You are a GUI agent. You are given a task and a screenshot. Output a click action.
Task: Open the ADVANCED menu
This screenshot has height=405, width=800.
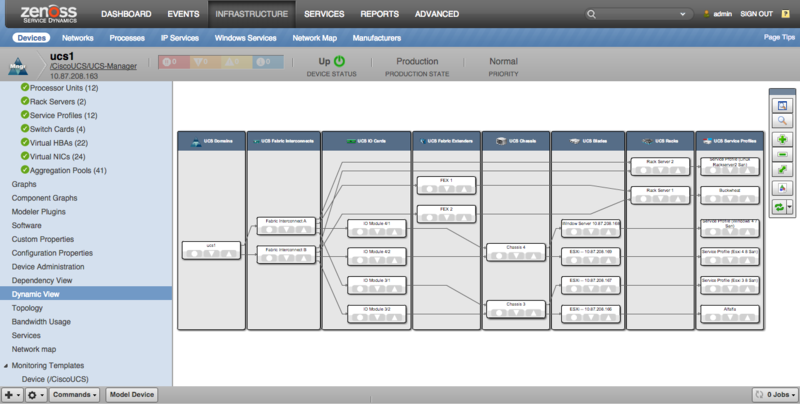pos(437,14)
